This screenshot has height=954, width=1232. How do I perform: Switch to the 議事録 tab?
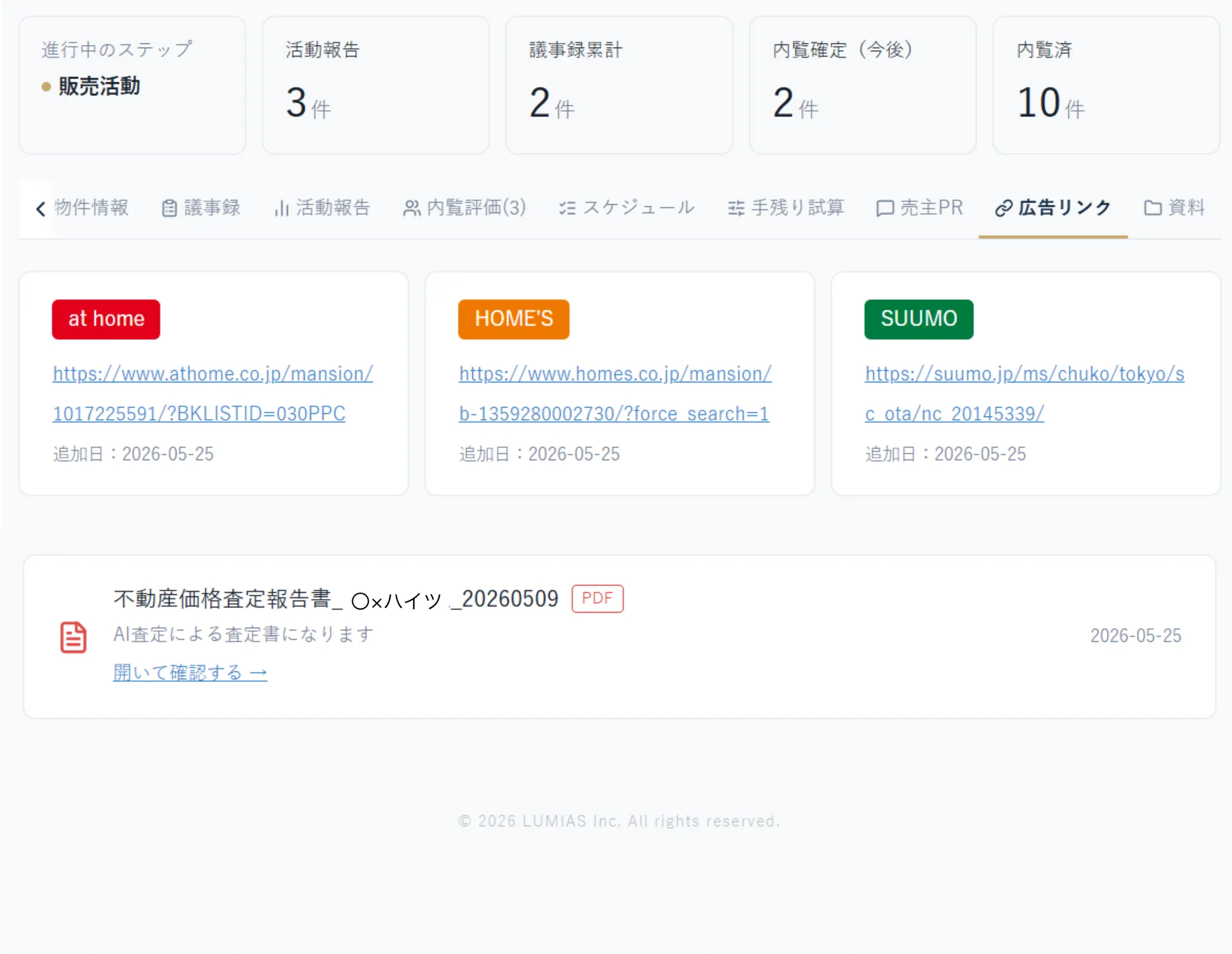click(201, 207)
